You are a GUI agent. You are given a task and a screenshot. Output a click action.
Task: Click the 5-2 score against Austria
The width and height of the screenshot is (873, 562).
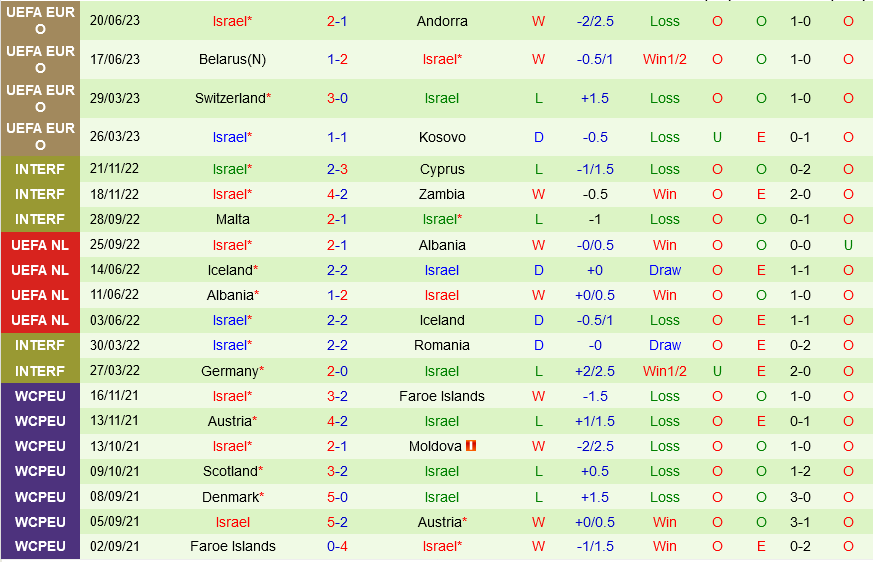[337, 522]
